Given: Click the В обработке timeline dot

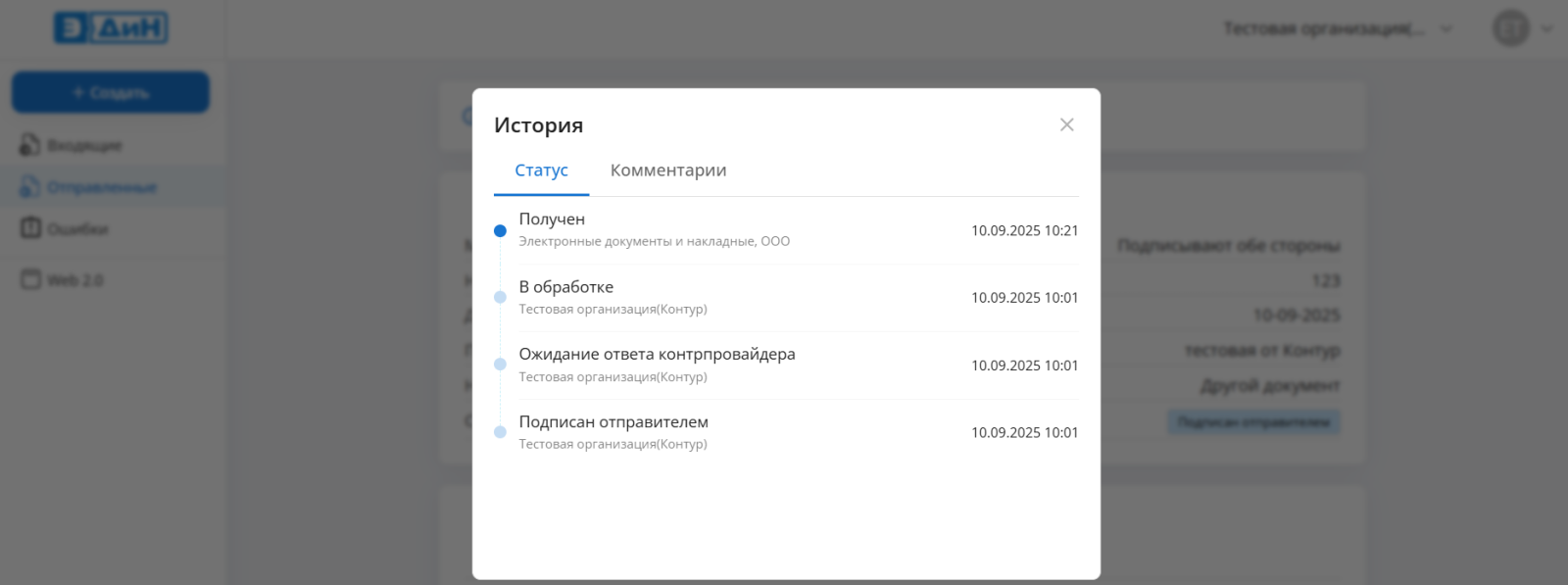Looking at the screenshot, I should coord(500,298).
